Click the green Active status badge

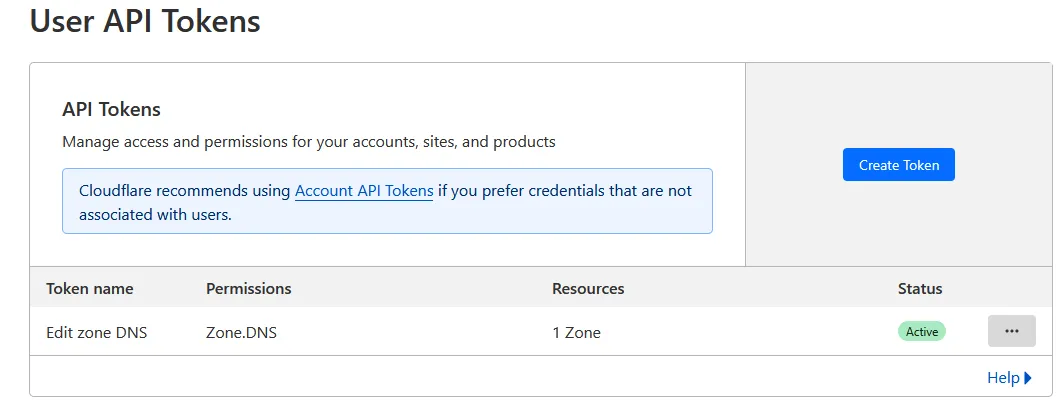click(x=921, y=332)
